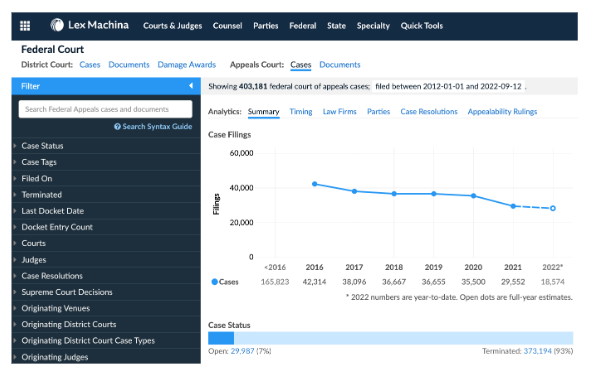This screenshot has height=367, width=606.
Task: Open Damage Awards link
Action: [x=187, y=65]
